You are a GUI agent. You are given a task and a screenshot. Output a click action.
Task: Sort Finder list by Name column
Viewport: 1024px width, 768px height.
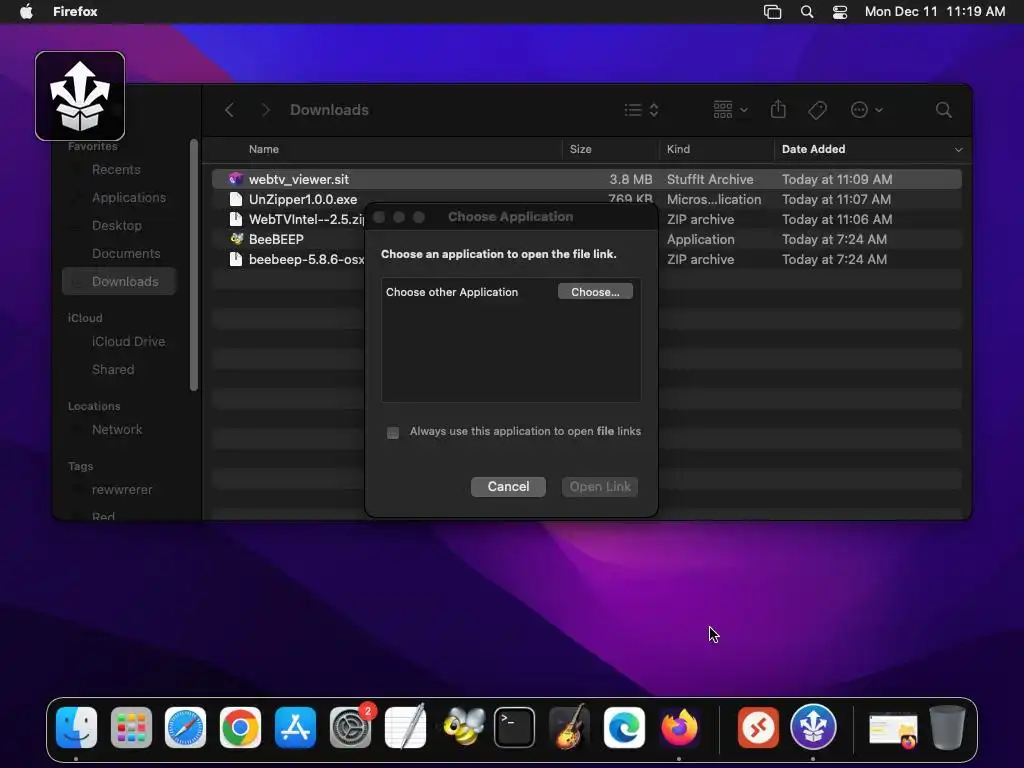264,149
